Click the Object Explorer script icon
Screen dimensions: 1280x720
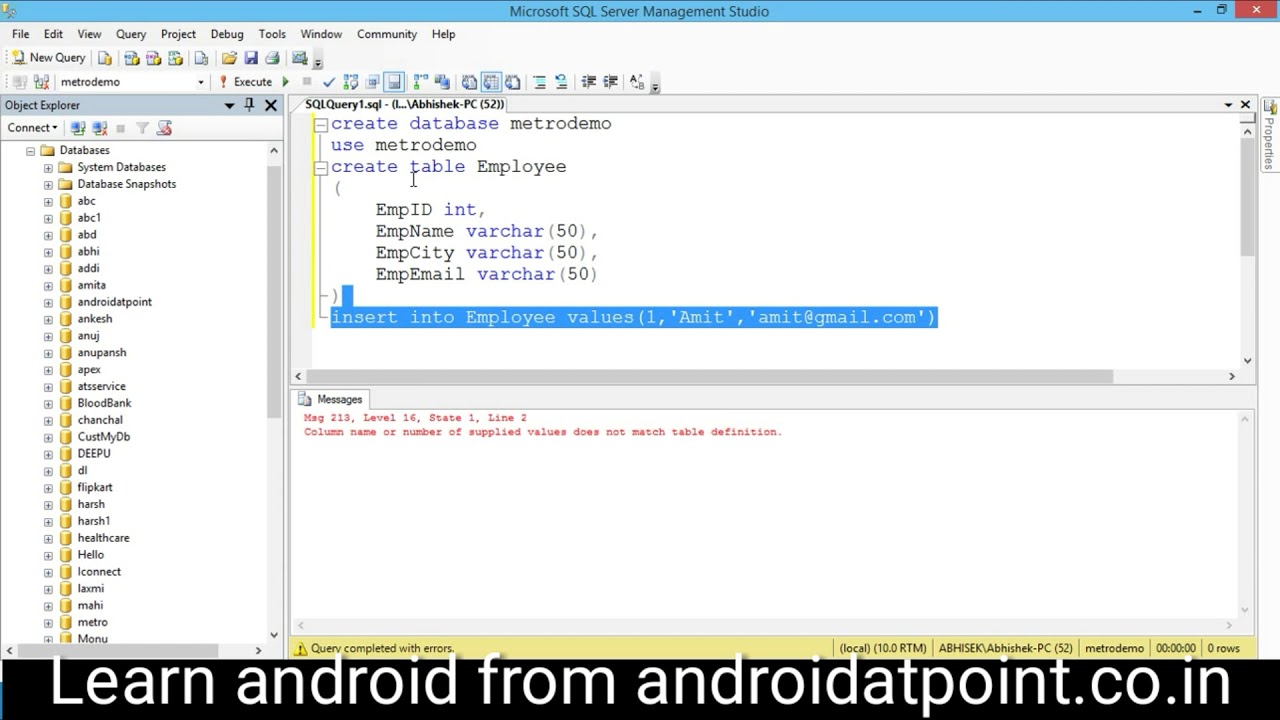click(164, 128)
